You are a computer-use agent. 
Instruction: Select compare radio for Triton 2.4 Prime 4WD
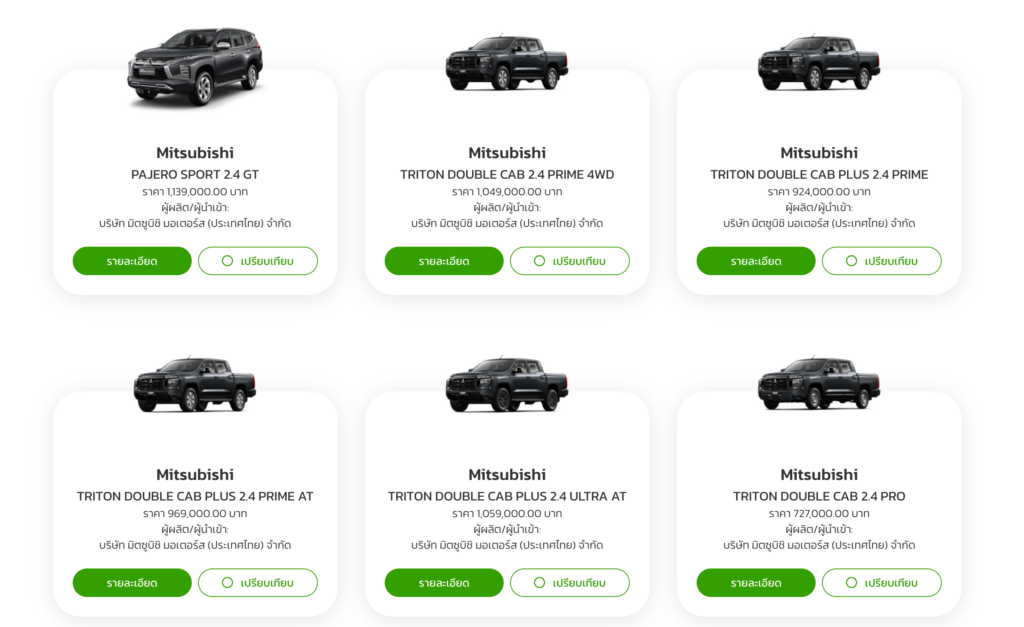[x=570, y=261]
